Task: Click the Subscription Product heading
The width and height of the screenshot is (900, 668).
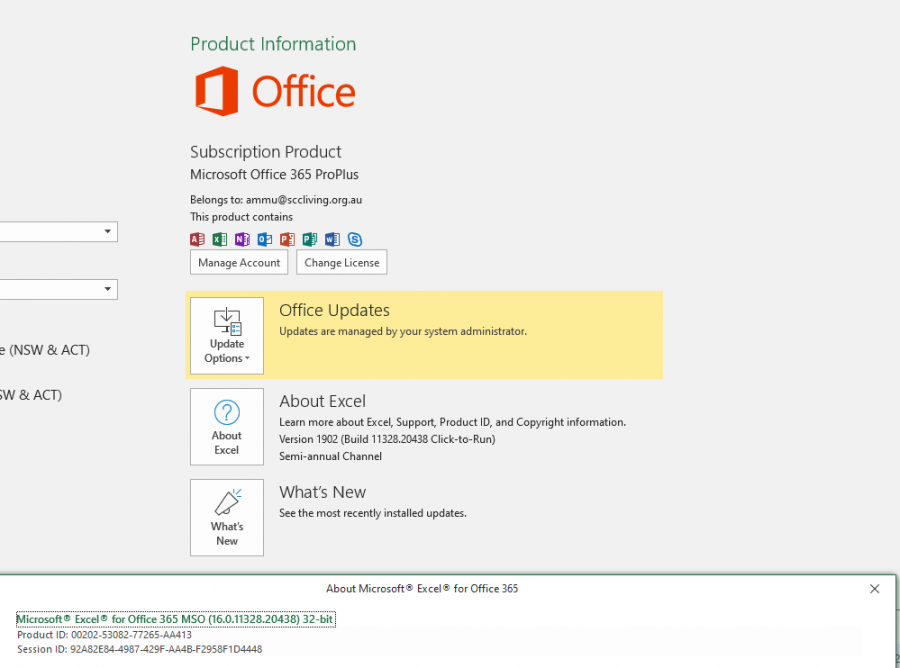Action: (x=266, y=152)
